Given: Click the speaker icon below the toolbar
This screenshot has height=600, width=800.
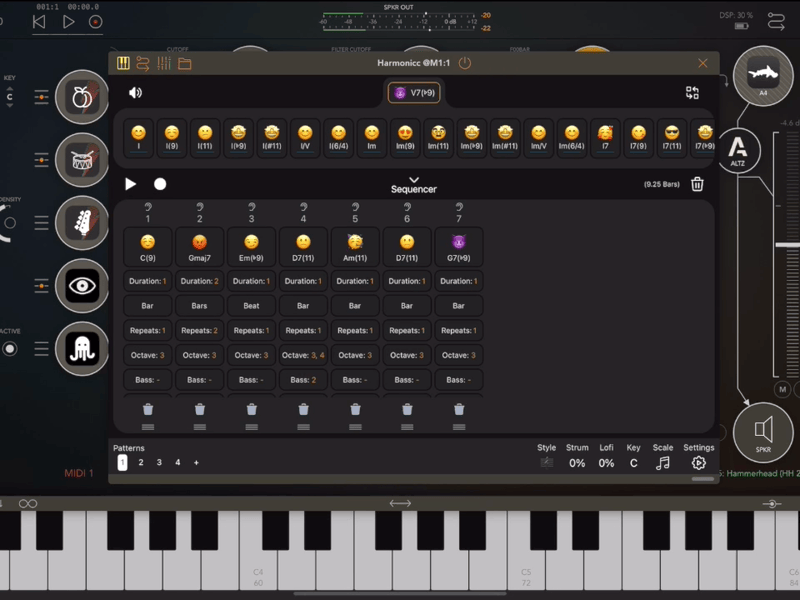Looking at the screenshot, I should pyautogui.click(x=137, y=92).
